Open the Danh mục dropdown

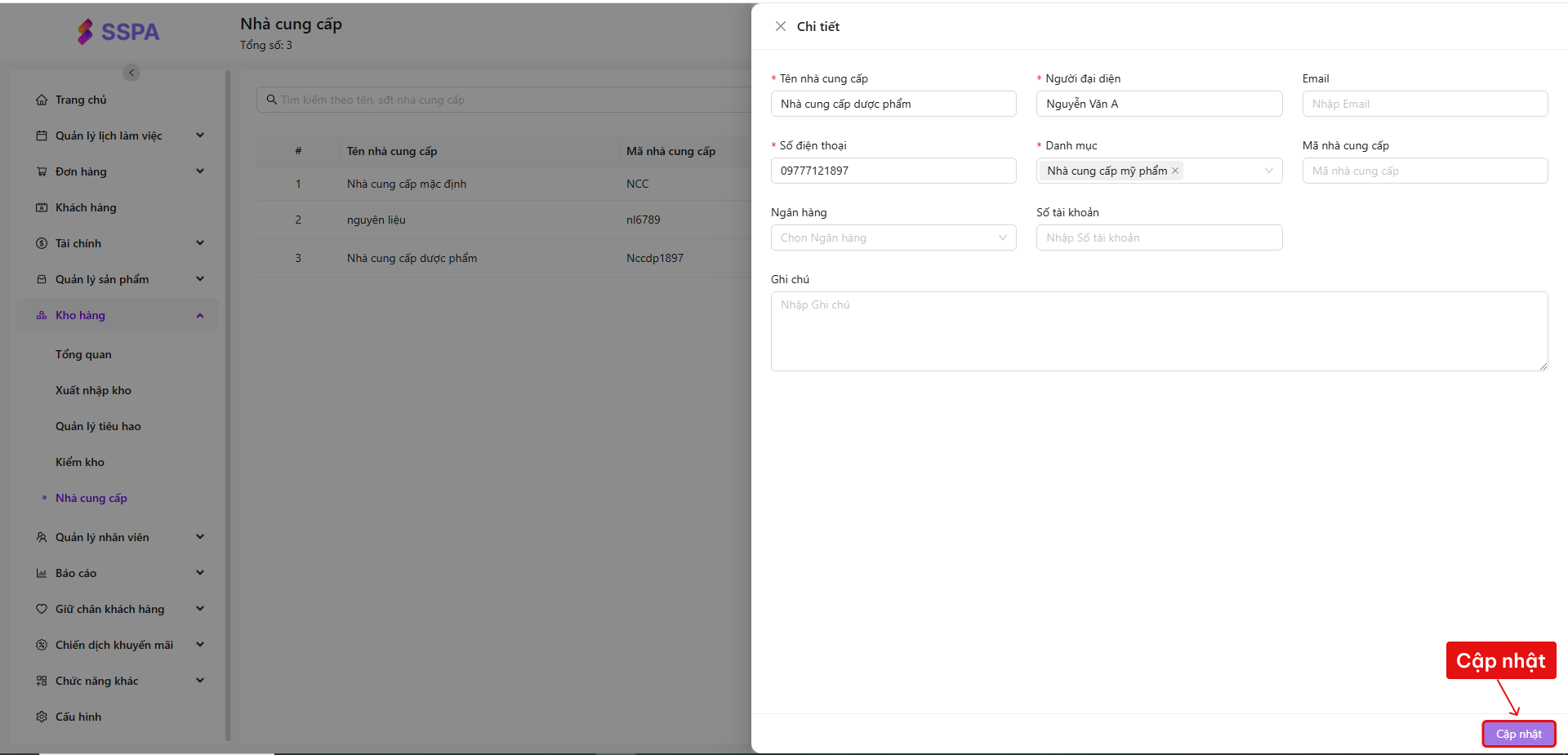(x=1269, y=171)
